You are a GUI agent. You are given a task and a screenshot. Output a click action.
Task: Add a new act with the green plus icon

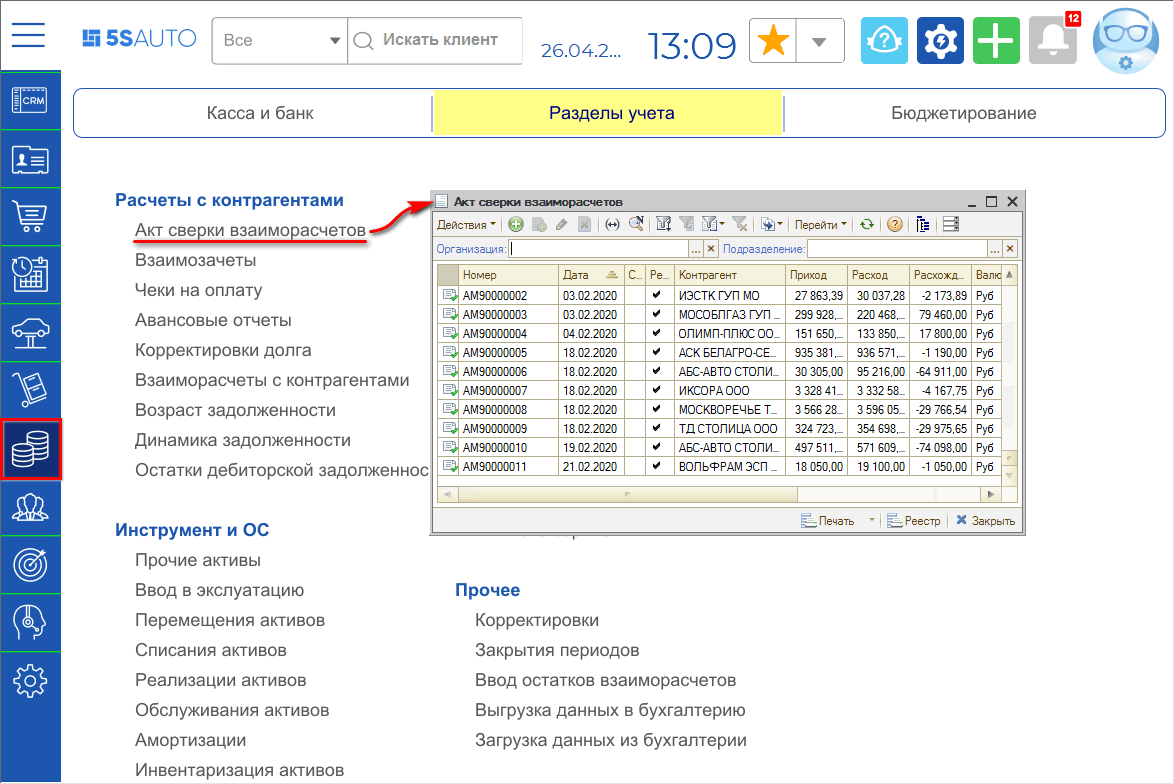[x=515, y=224]
